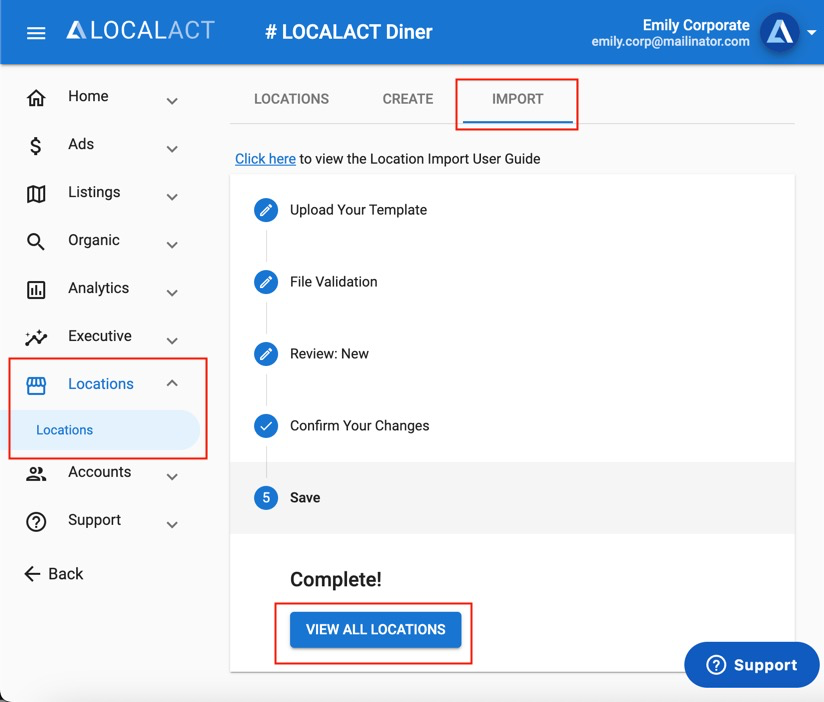The image size is (824, 702).
Task: Click the VIEW ALL LOCATIONS button
Action: click(x=375, y=629)
